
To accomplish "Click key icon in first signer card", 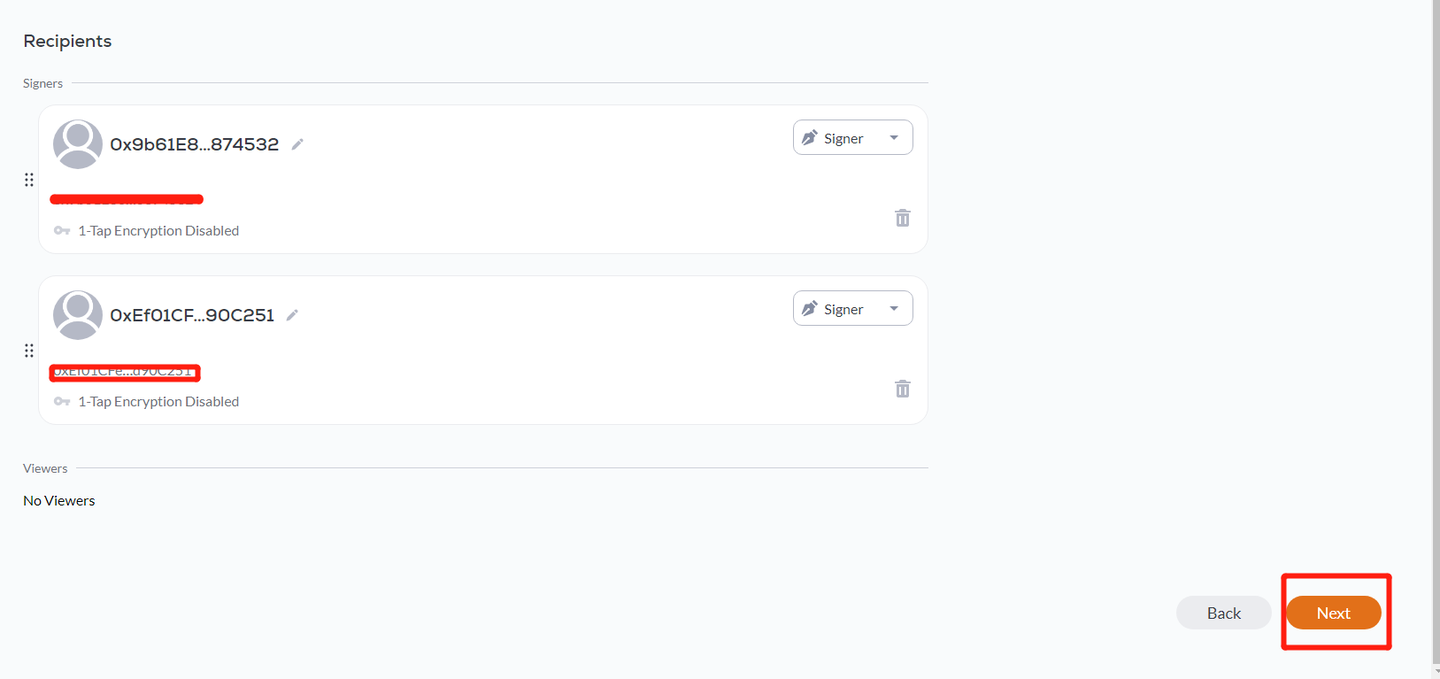I will pyautogui.click(x=62, y=231).
